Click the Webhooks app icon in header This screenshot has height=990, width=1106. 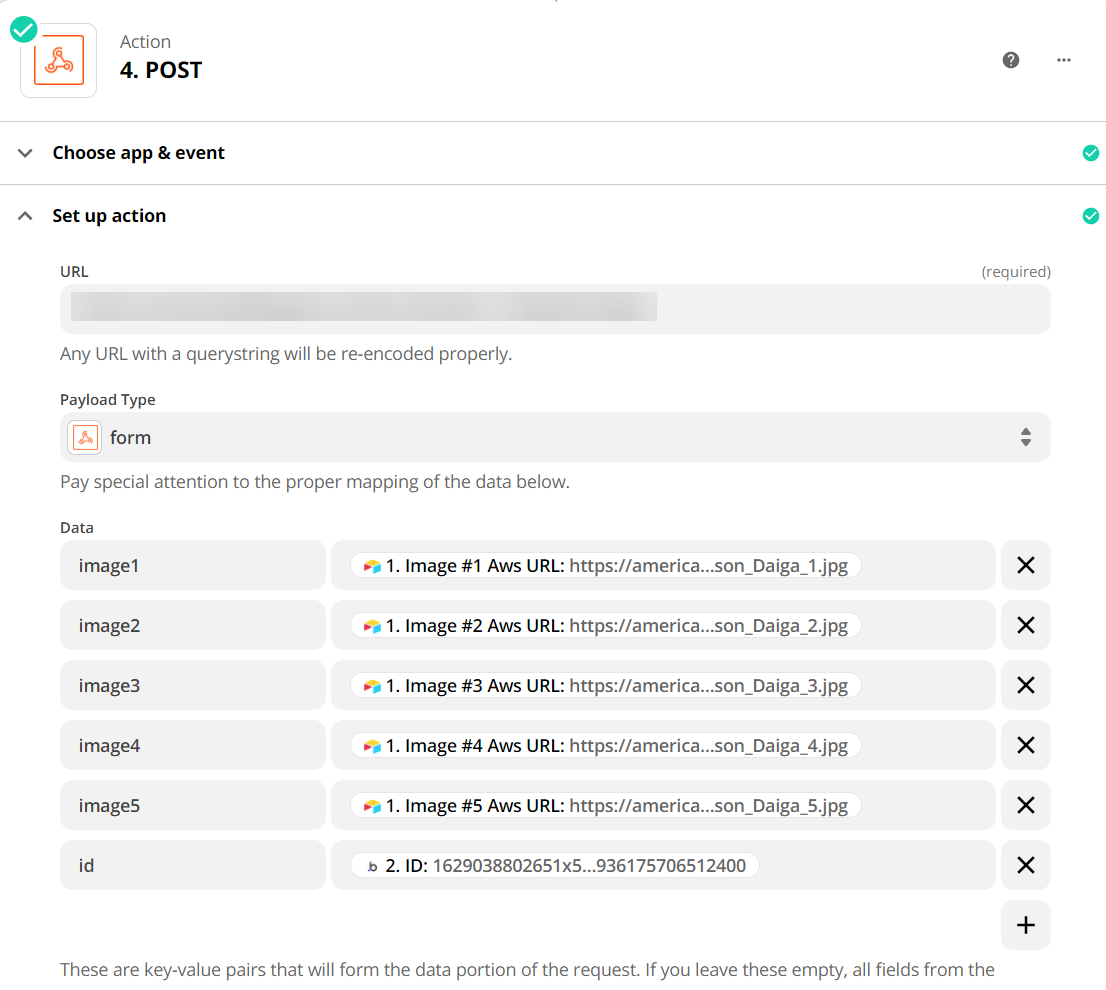59,61
